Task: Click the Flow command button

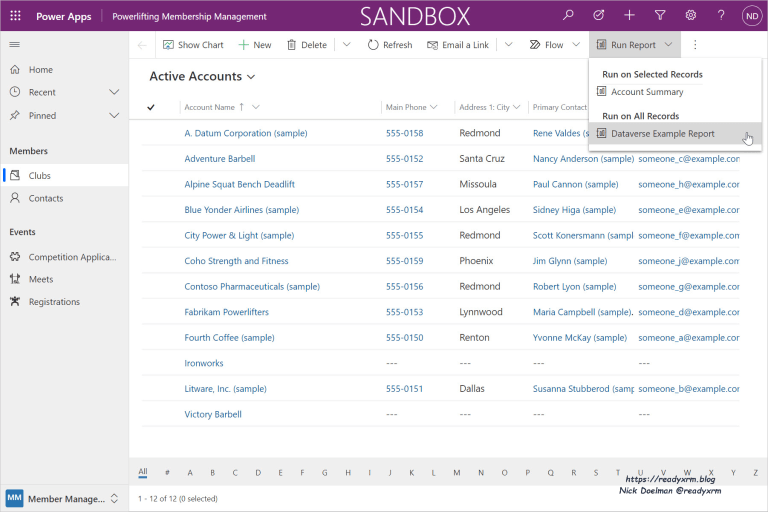Action: coord(546,45)
